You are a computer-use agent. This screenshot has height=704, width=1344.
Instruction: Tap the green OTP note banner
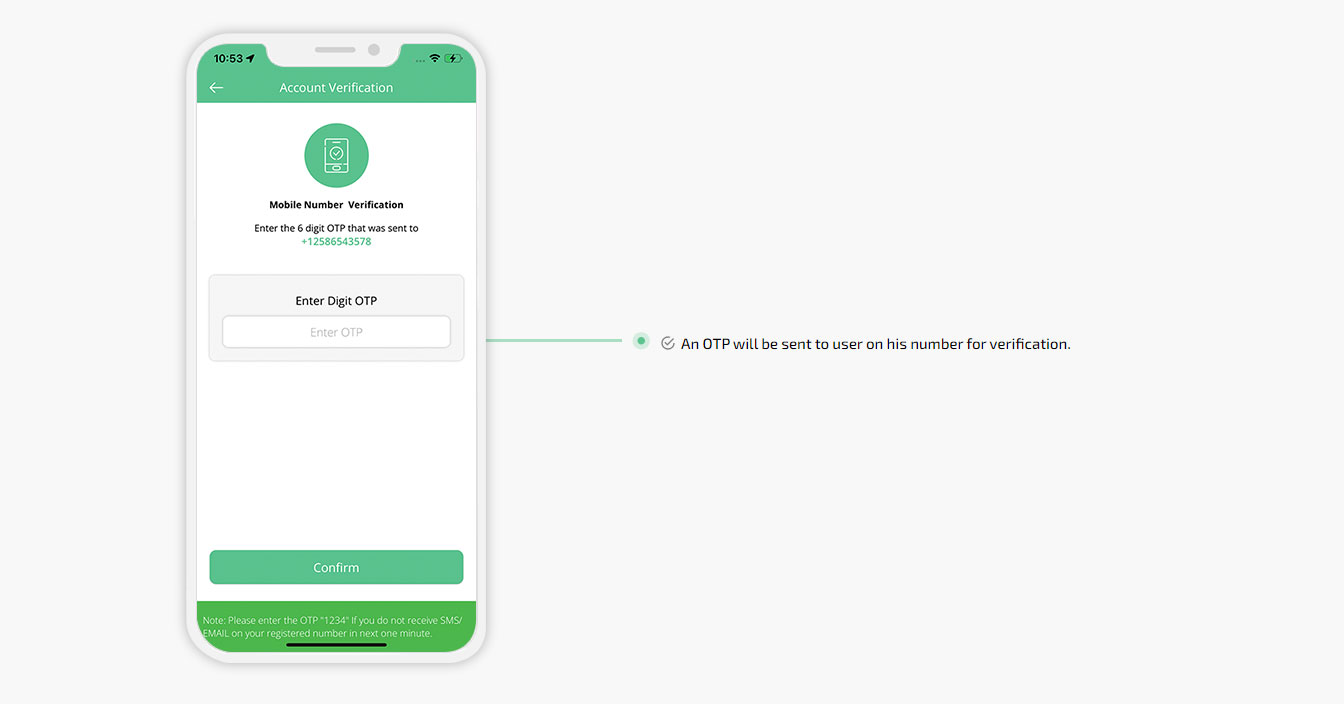[336, 627]
